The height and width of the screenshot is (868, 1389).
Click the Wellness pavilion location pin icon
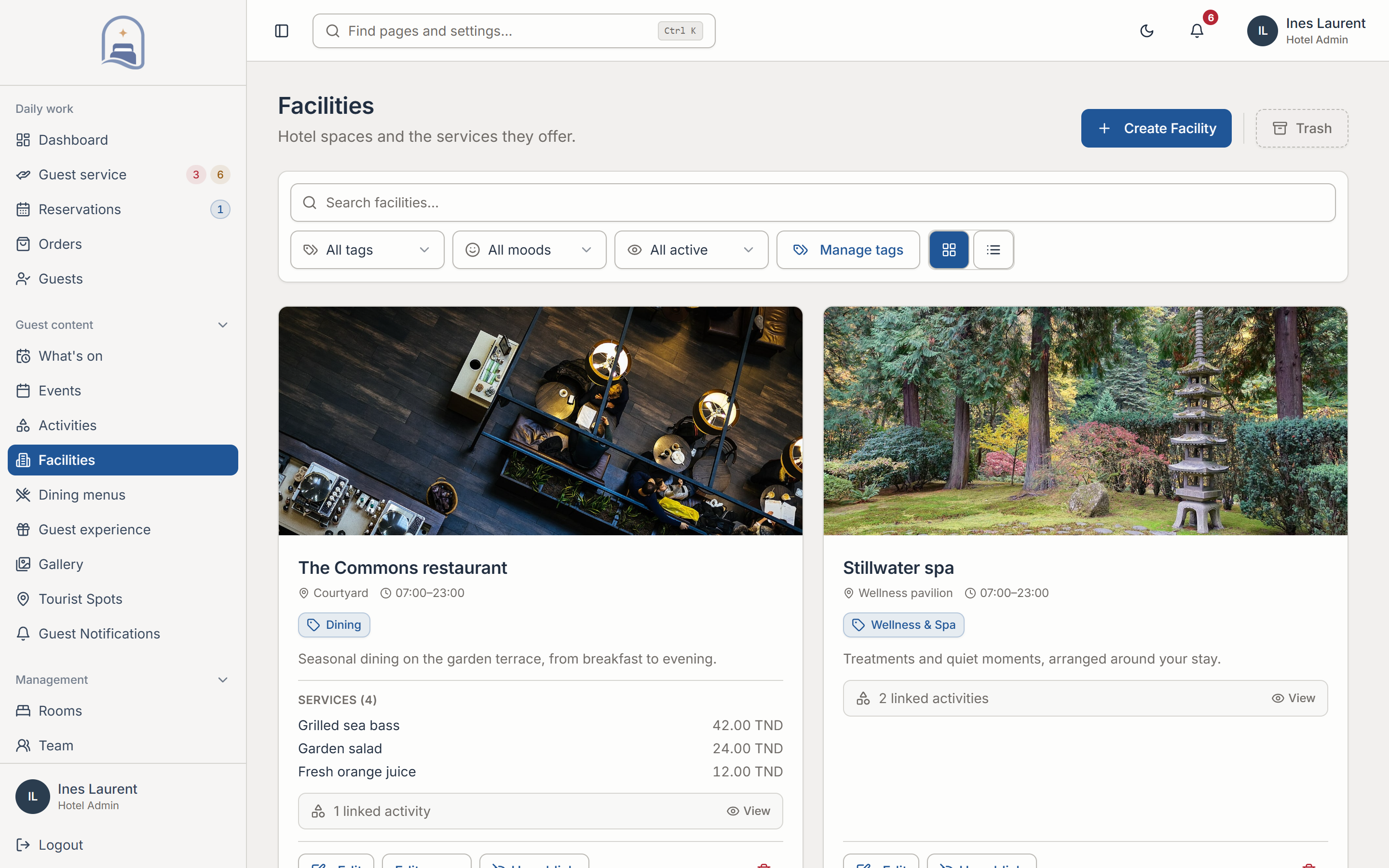pyautogui.click(x=849, y=593)
